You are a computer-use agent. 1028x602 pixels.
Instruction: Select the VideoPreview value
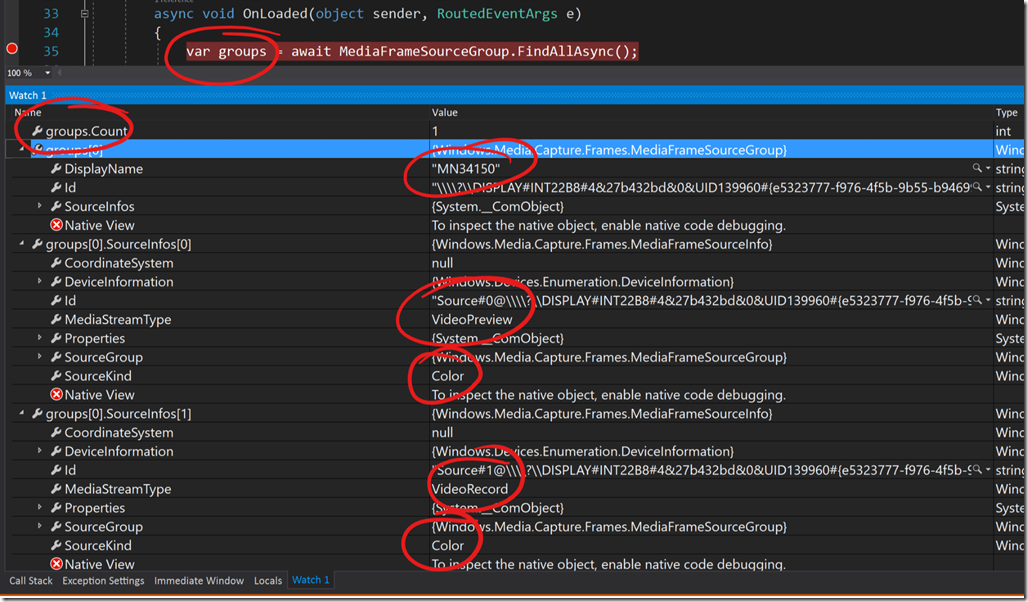point(472,319)
